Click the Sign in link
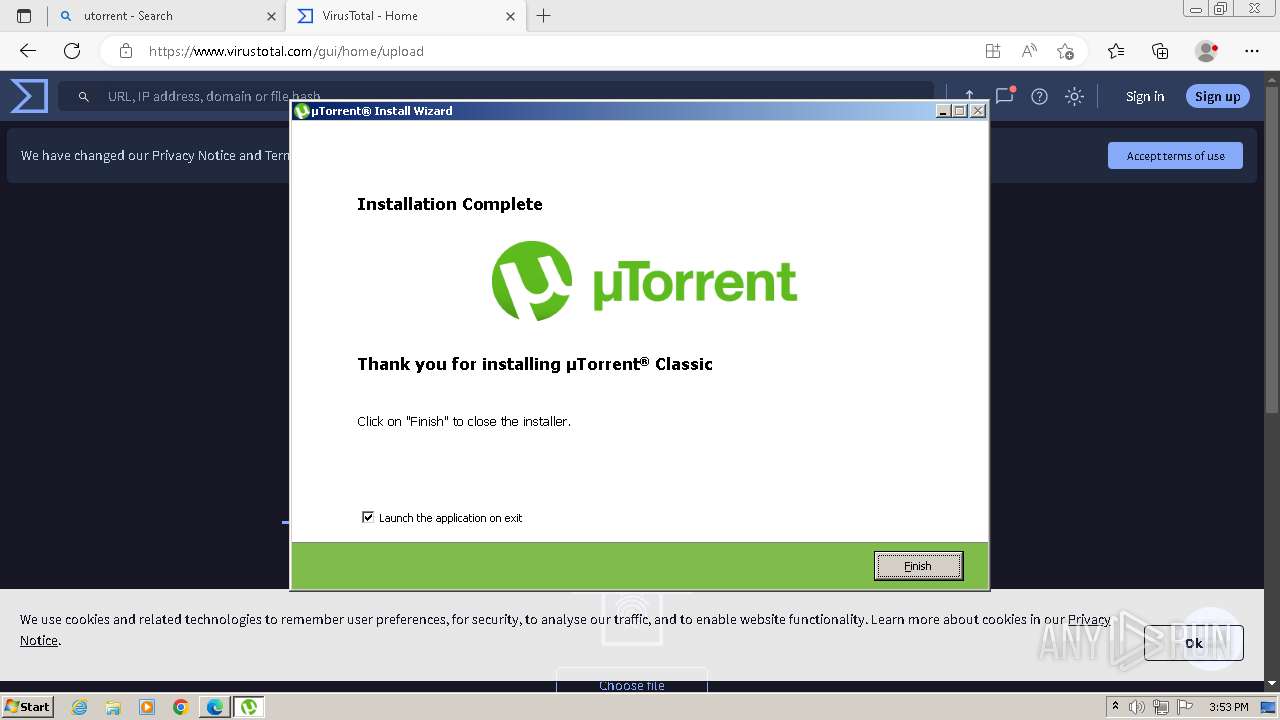Screen dimensions: 1280x720 (1145, 96)
